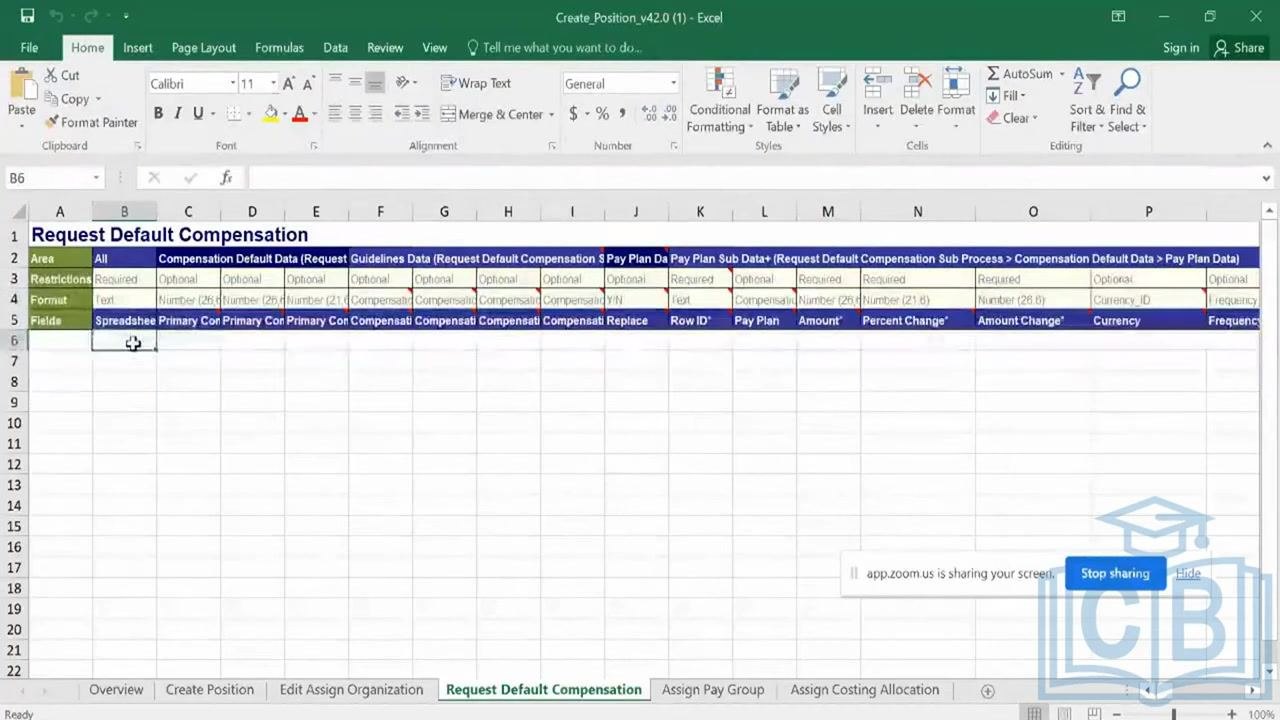Click AutoSum sigma
The image size is (1280, 720).
click(1020, 74)
